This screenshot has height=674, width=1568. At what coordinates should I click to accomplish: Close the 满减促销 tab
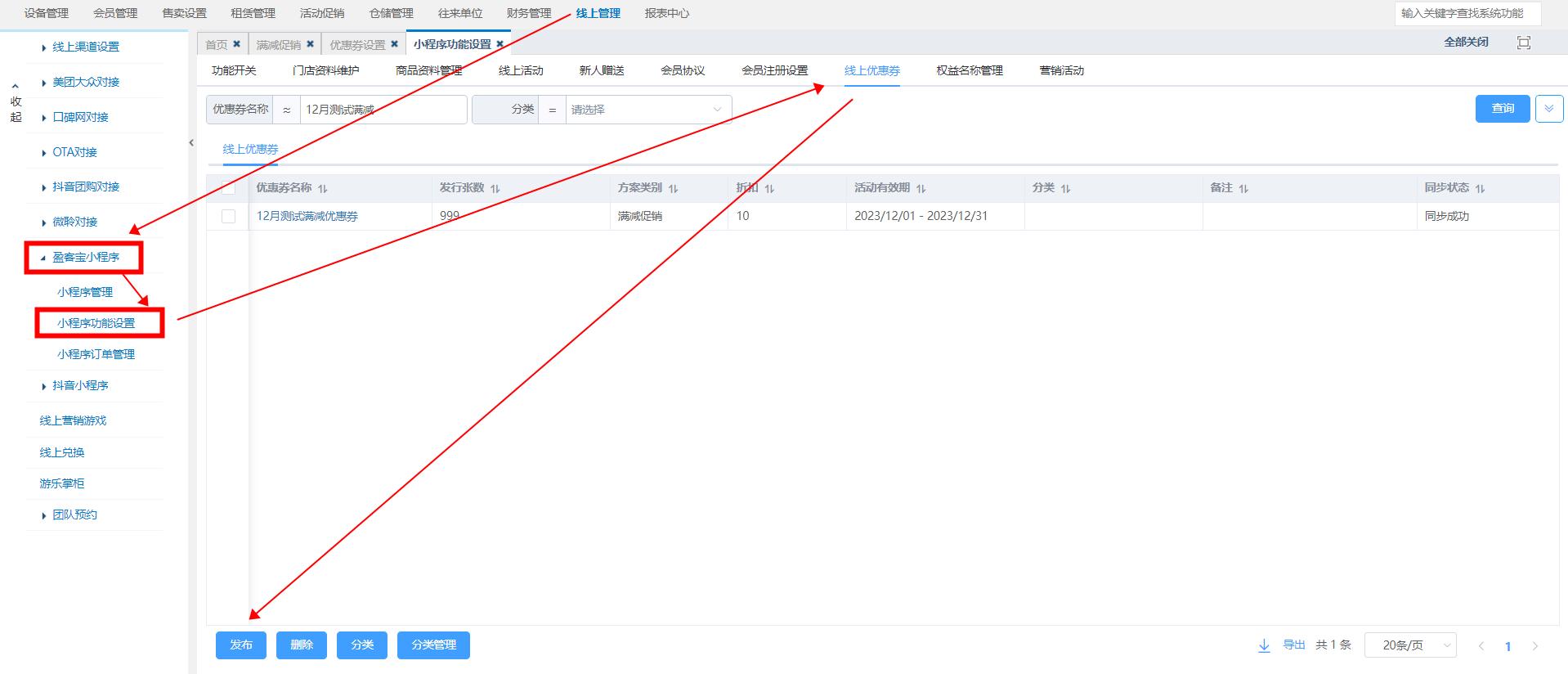(x=310, y=44)
